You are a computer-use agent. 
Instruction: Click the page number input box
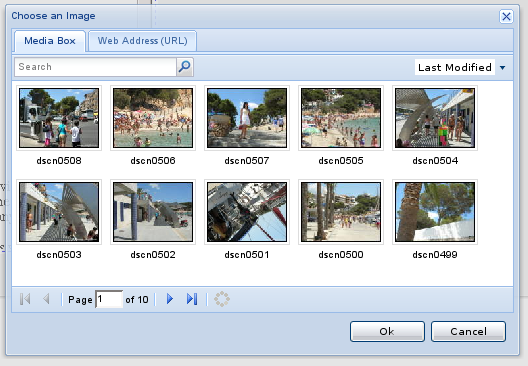[x=109, y=299]
